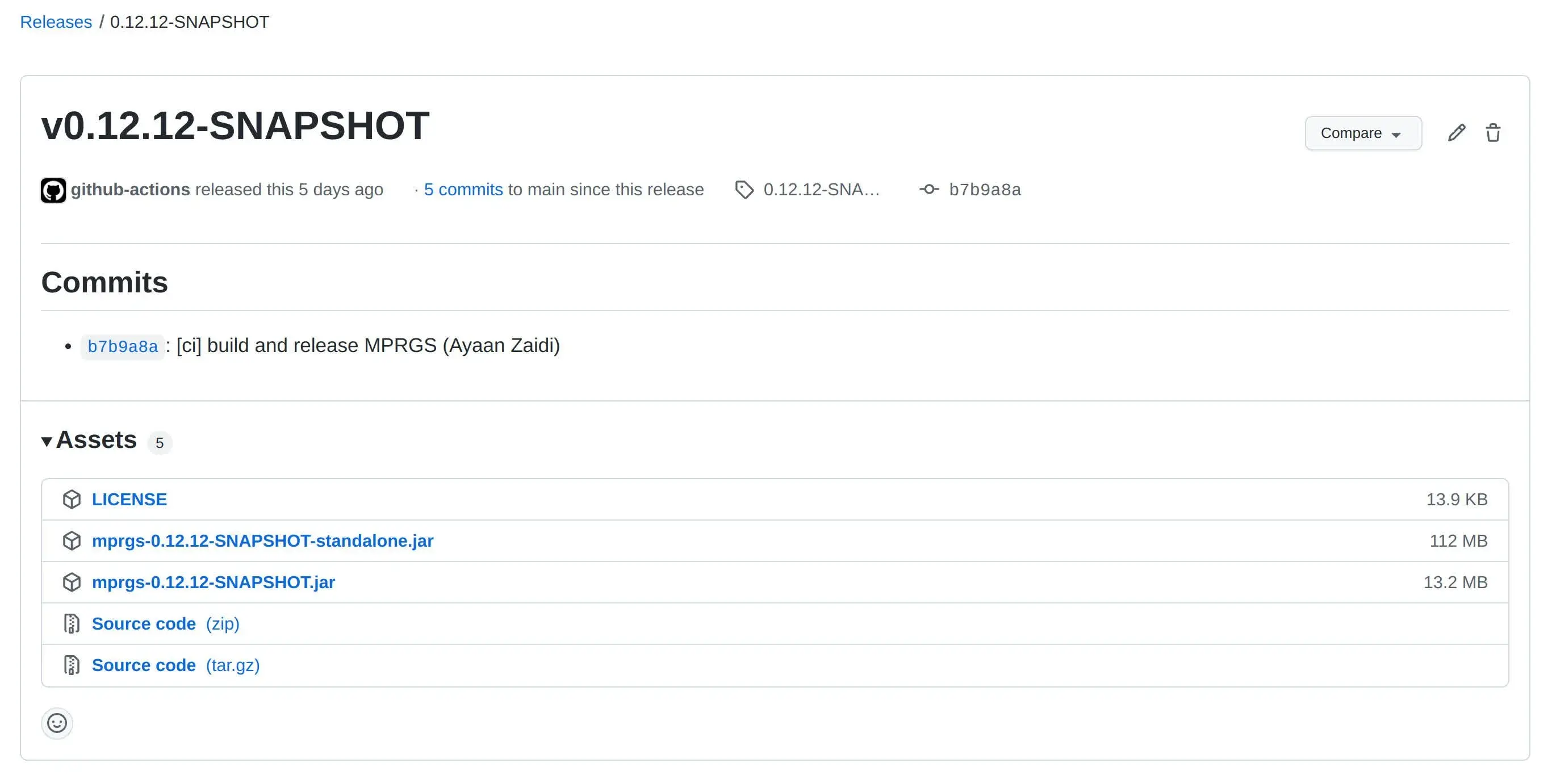Click the edit (pencil) icon for release
Viewport: 1552px width, 784px height.
1459,133
